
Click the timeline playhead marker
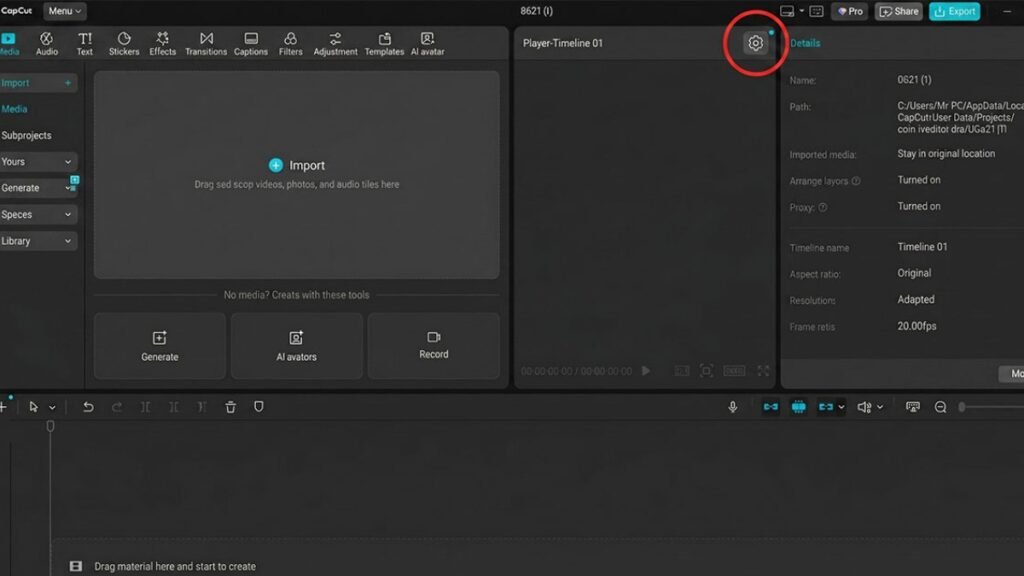pyautogui.click(x=50, y=426)
